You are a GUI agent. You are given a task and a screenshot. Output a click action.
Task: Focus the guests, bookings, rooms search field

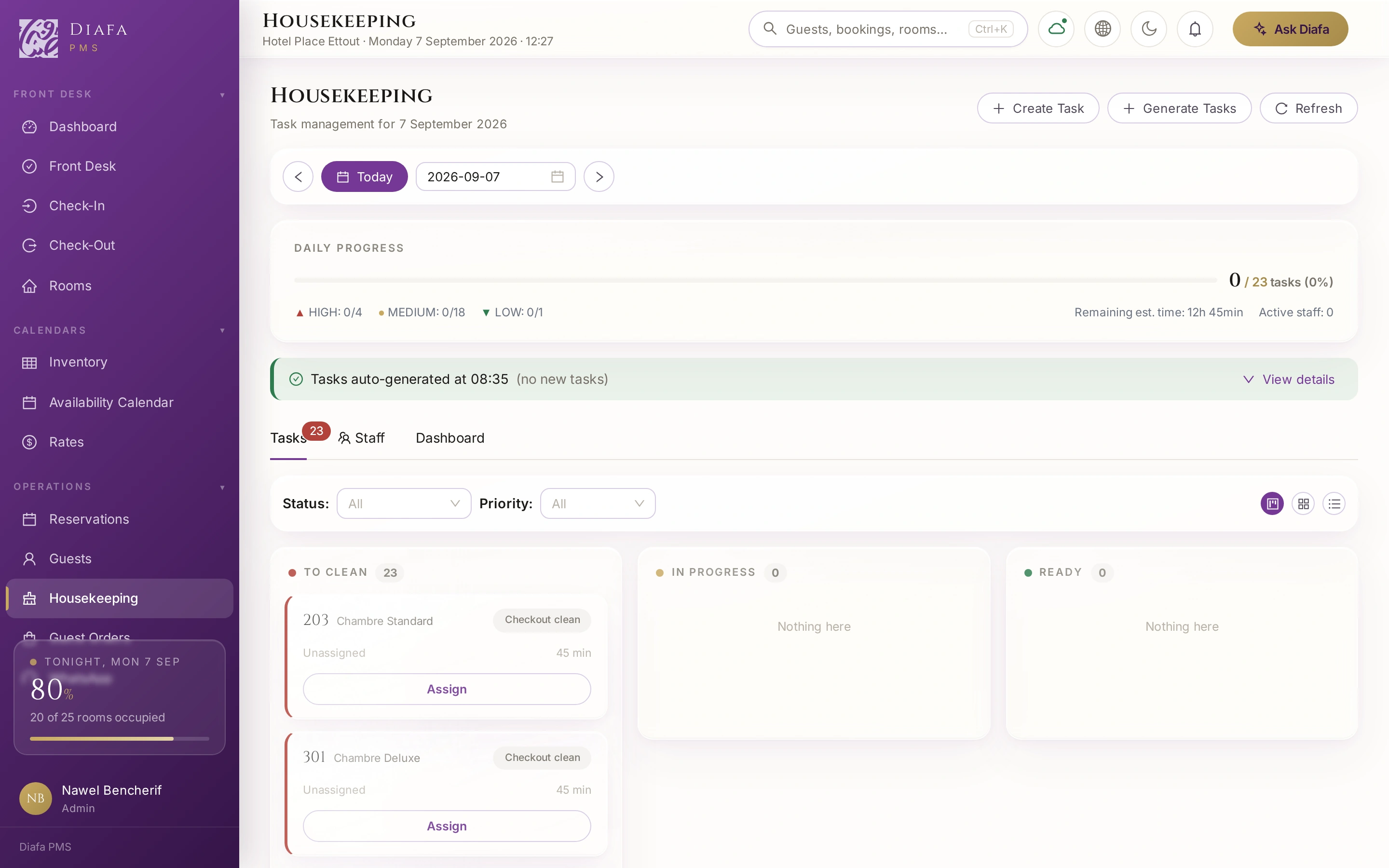tap(888, 29)
